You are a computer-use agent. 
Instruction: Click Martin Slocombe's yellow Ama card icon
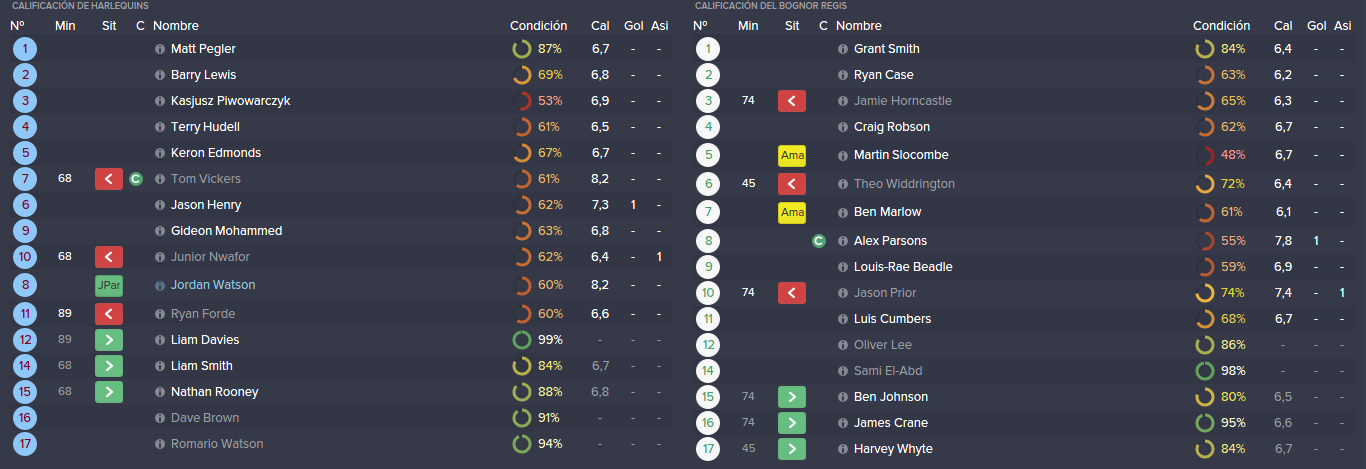click(792, 155)
